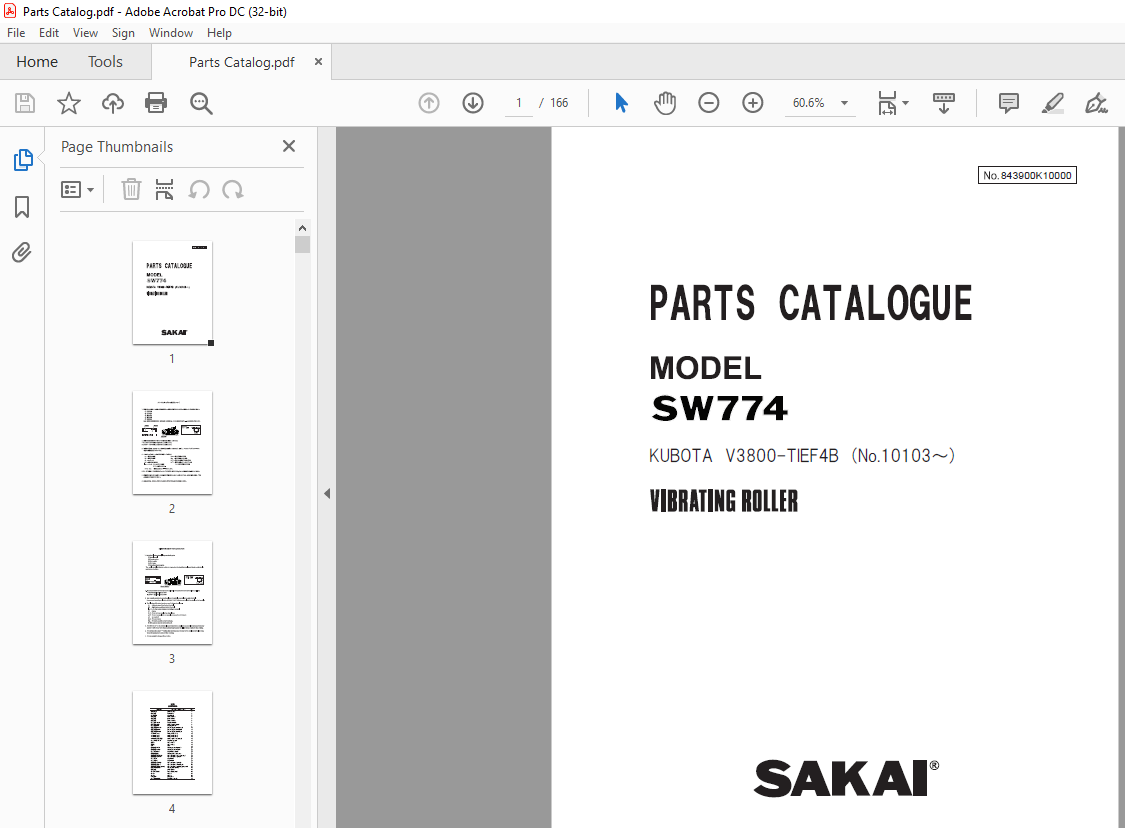The width and height of the screenshot is (1125, 828).
Task: Go to the next page
Action: pos(473,103)
